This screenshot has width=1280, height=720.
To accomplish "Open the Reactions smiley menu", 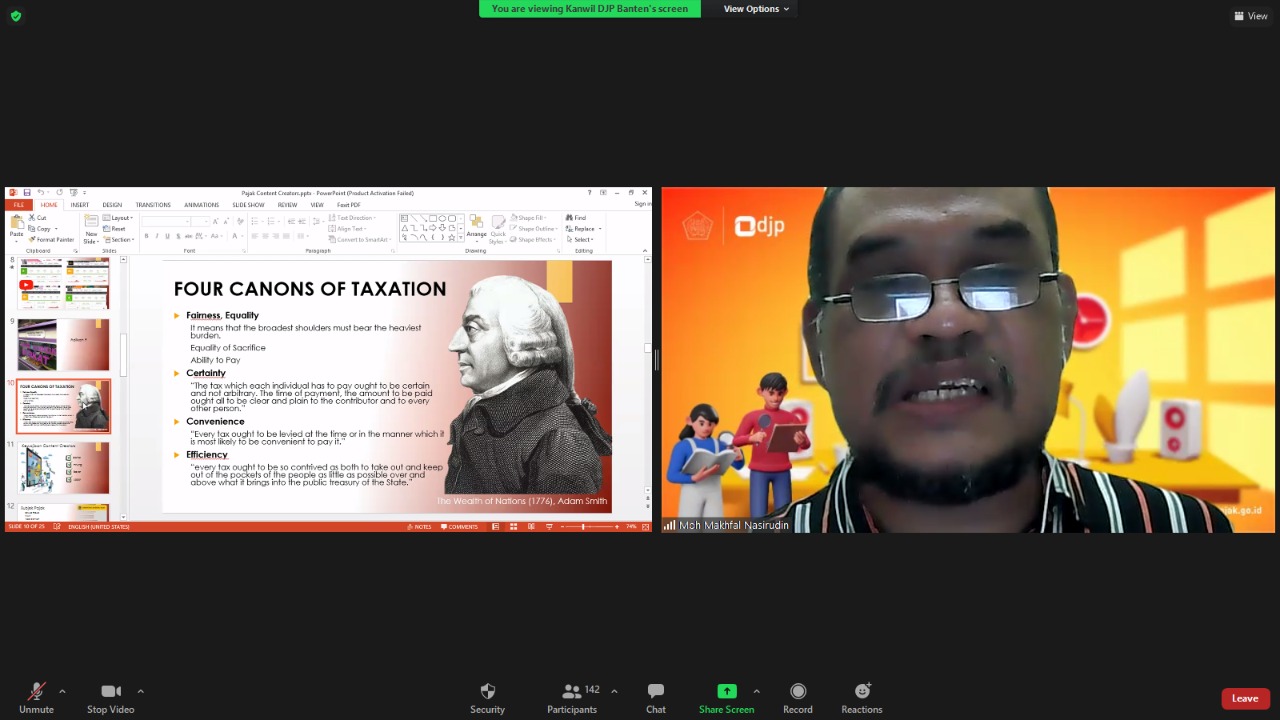I will tap(861, 691).
